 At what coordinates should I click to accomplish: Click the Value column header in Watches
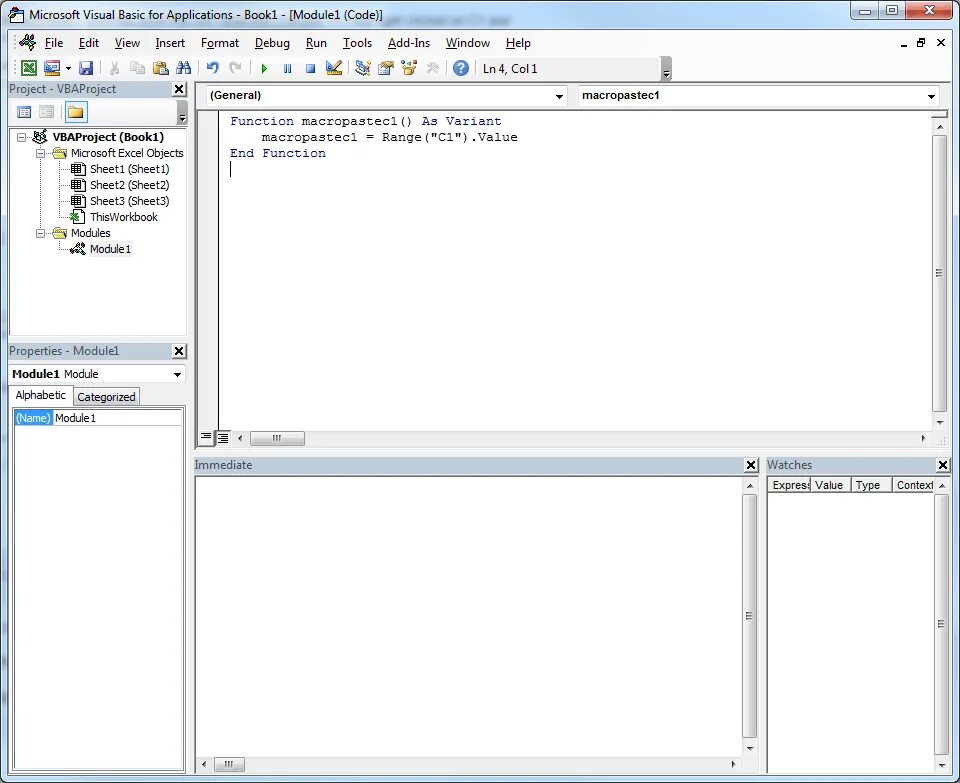tap(830, 485)
